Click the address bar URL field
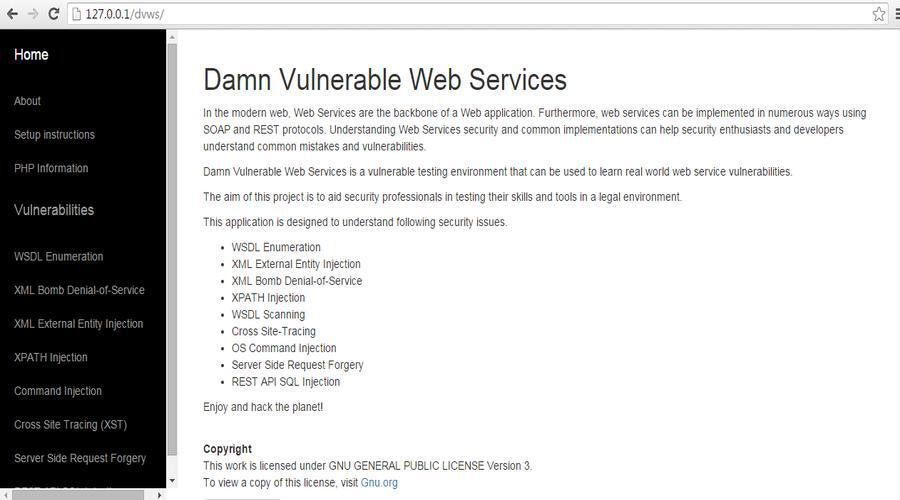This screenshot has height=500, width=900. (471, 14)
